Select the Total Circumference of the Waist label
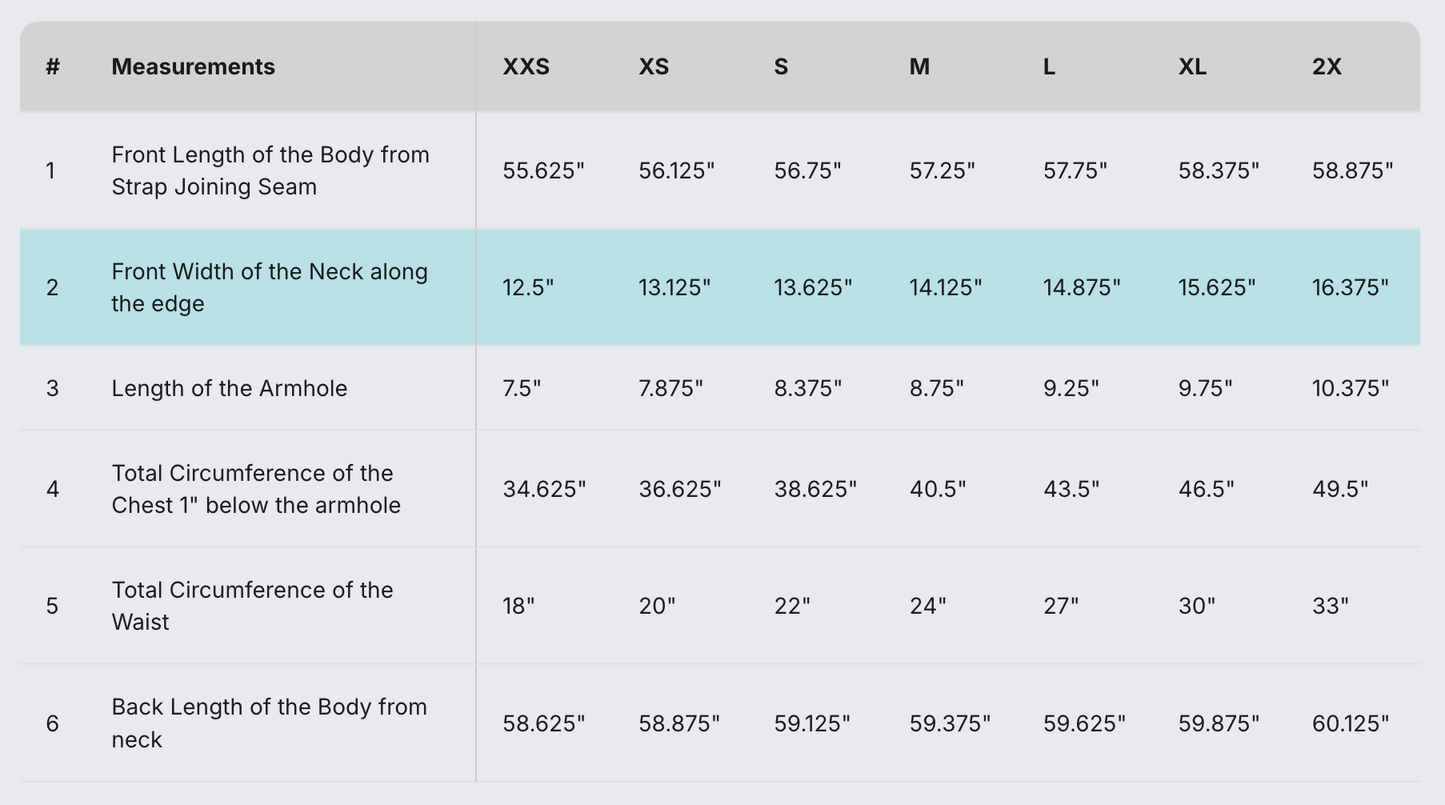This screenshot has width=1445, height=805. 252,606
